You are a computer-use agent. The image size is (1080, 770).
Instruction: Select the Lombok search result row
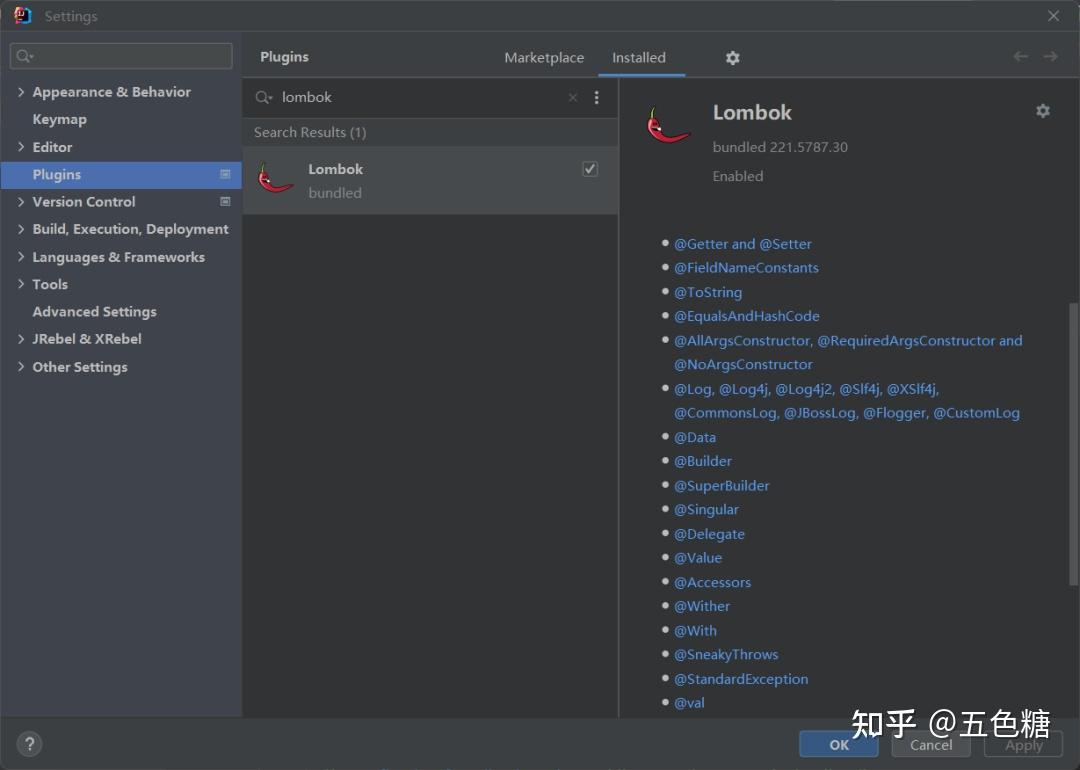point(430,180)
